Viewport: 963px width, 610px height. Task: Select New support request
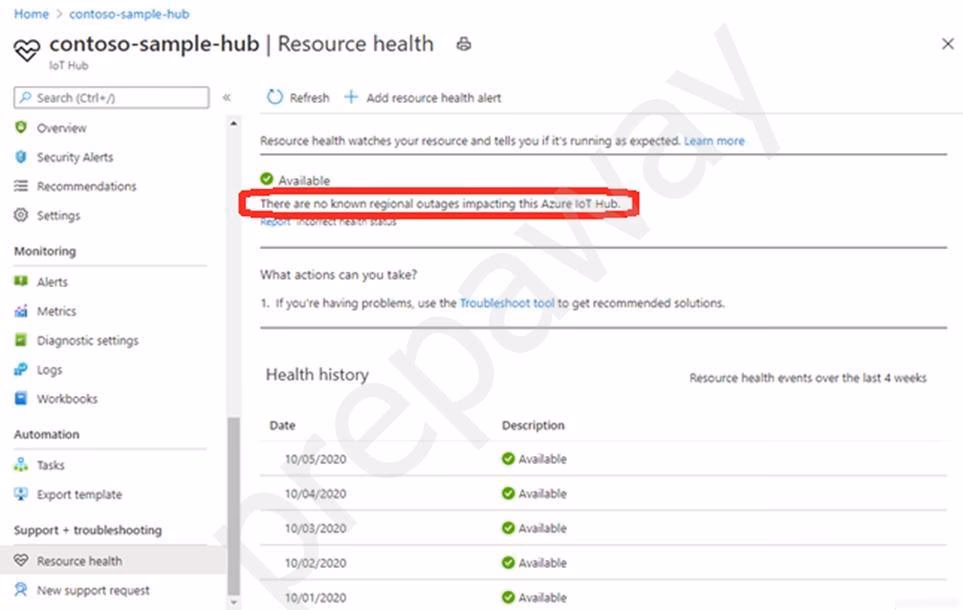click(x=93, y=590)
